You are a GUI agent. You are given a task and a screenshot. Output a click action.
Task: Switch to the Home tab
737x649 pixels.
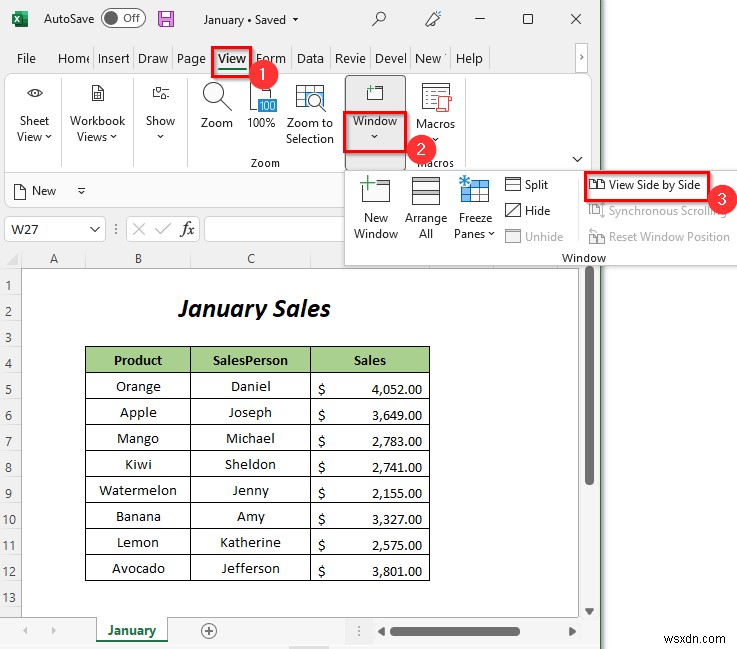click(x=73, y=58)
